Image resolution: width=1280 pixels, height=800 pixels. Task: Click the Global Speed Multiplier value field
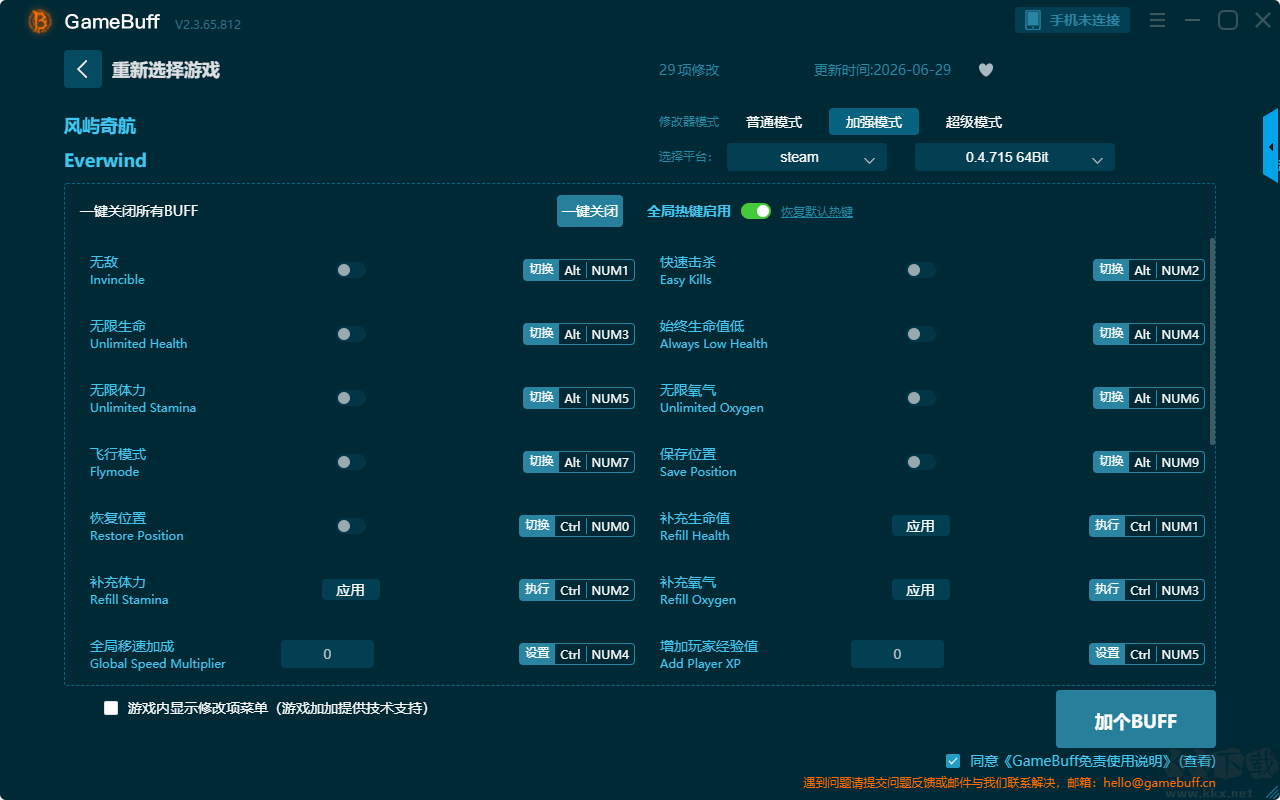pos(327,654)
